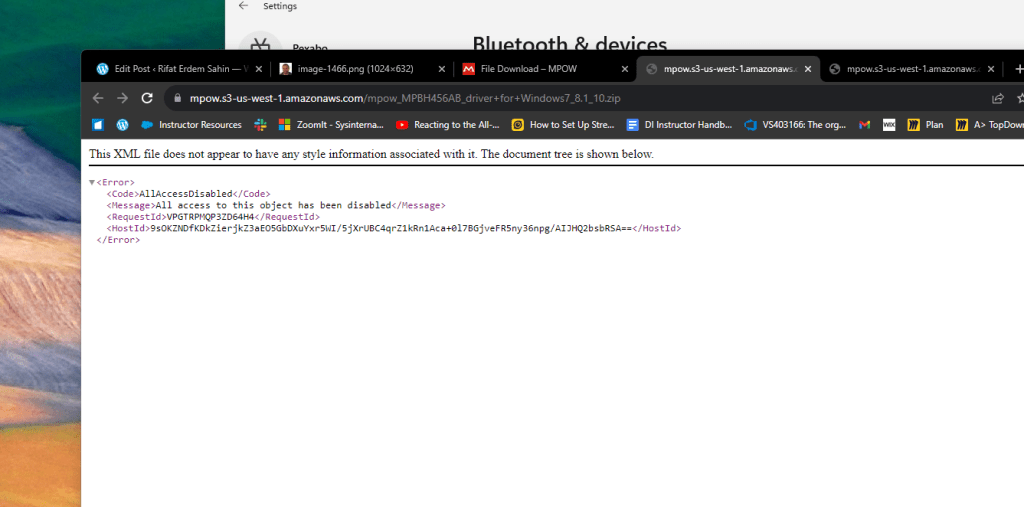The image size is (1024, 507).
Task: Open Reacting to the All-... bookmark
Action: coord(448,125)
